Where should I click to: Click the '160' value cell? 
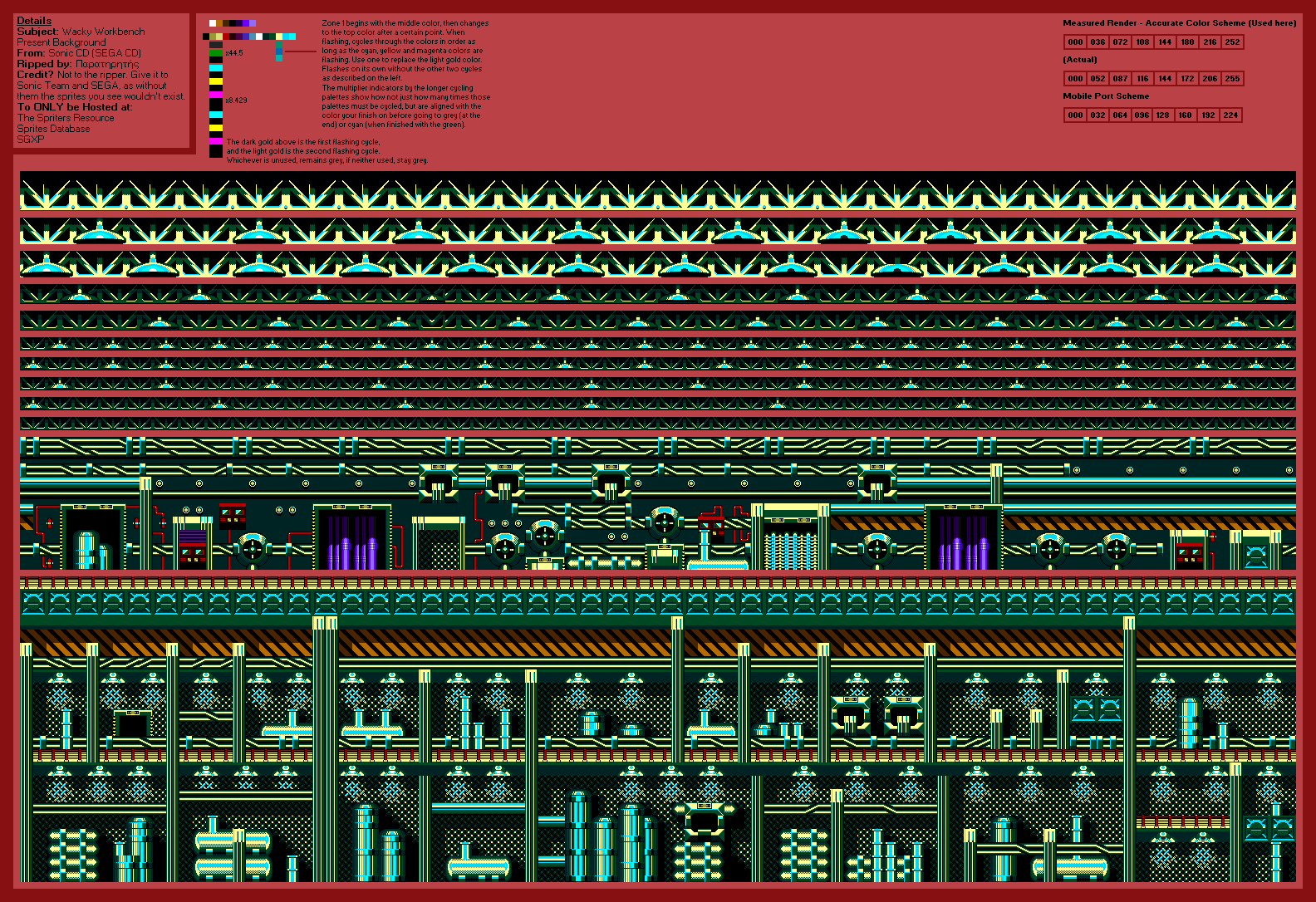coord(1185,115)
